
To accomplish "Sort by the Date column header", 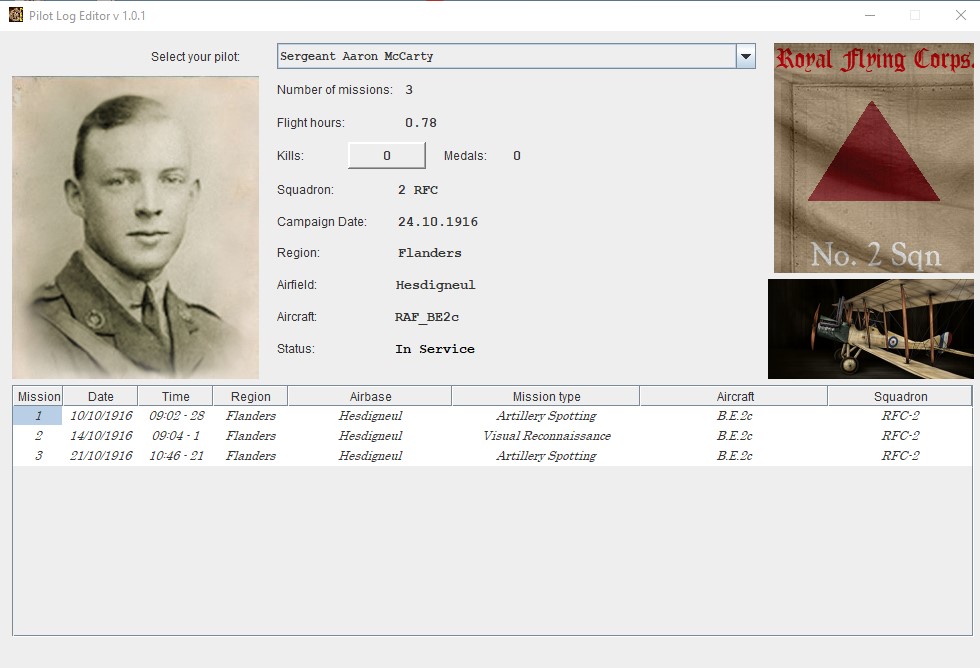I will pos(101,396).
